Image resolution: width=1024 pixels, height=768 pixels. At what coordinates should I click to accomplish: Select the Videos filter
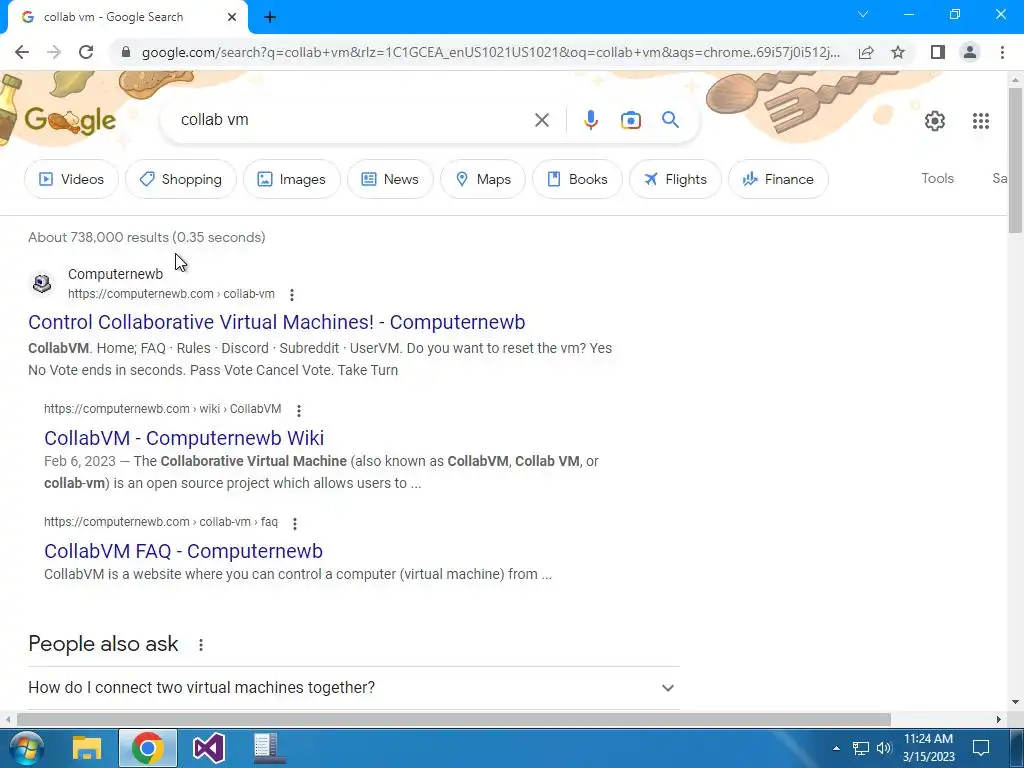[x=72, y=179]
